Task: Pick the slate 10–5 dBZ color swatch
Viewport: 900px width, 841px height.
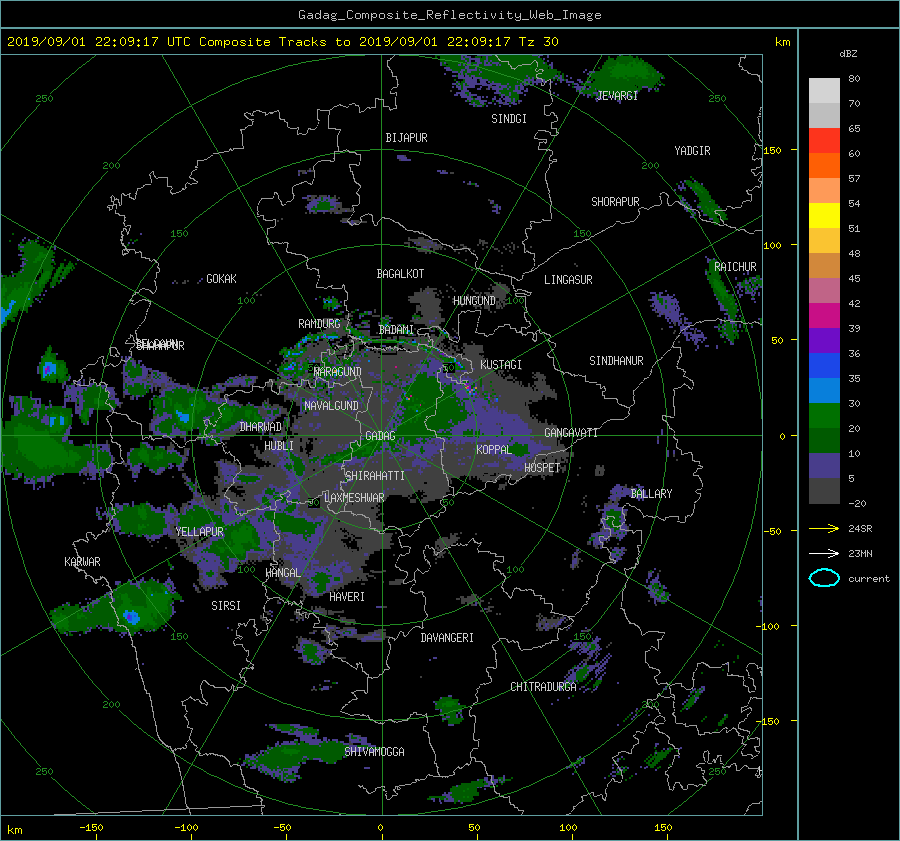Action: (824, 466)
